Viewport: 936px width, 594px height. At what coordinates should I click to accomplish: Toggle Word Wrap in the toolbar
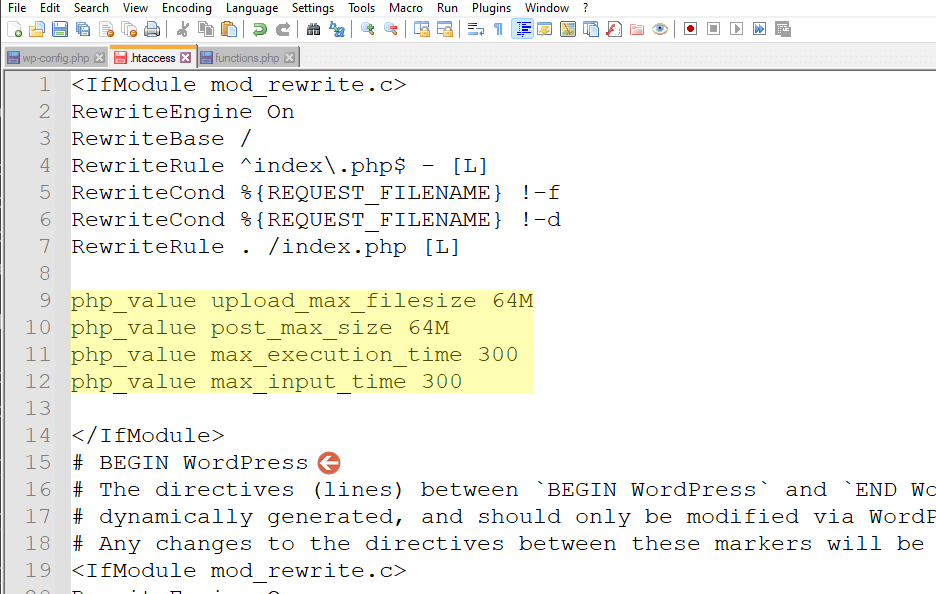(x=475, y=29)
